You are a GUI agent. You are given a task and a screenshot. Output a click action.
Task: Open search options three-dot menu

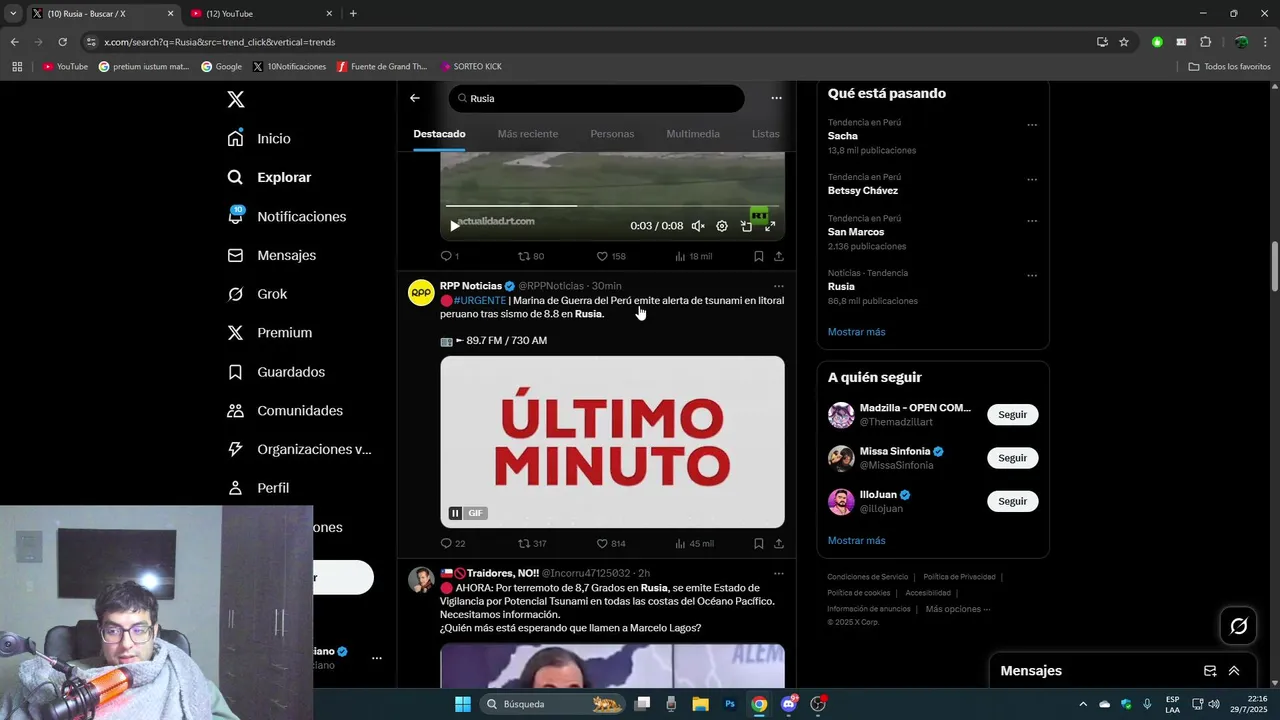(x=776, y=98)
